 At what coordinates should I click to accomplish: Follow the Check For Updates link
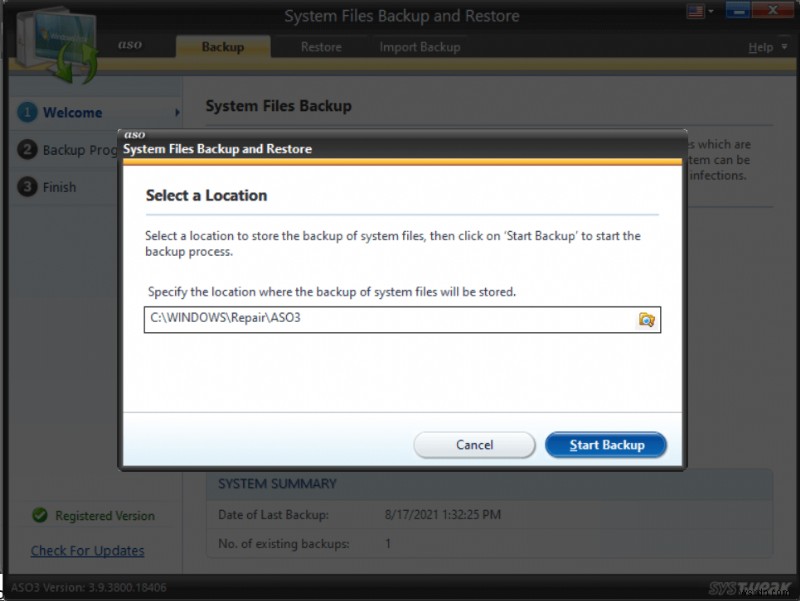point(87,551)
